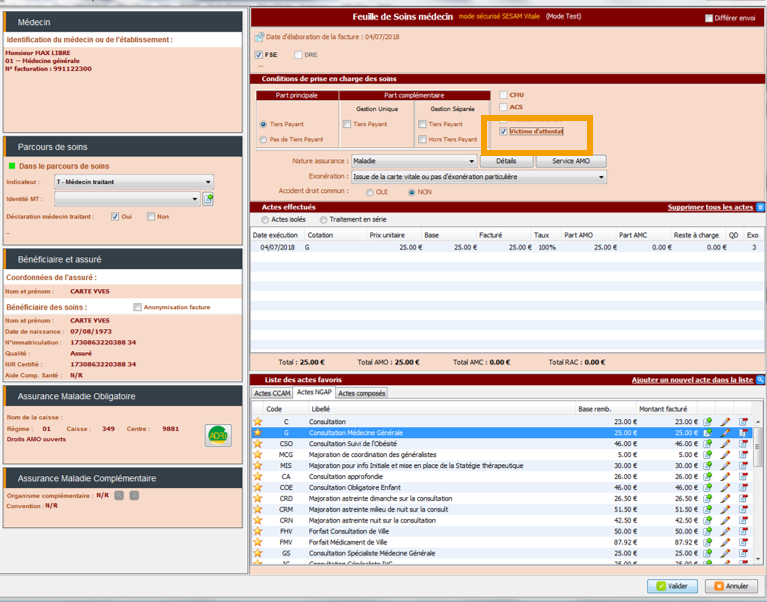Open the Actes composés tab
The height and width of the screenshot is (602, 767).
click(x=361, y=393)
